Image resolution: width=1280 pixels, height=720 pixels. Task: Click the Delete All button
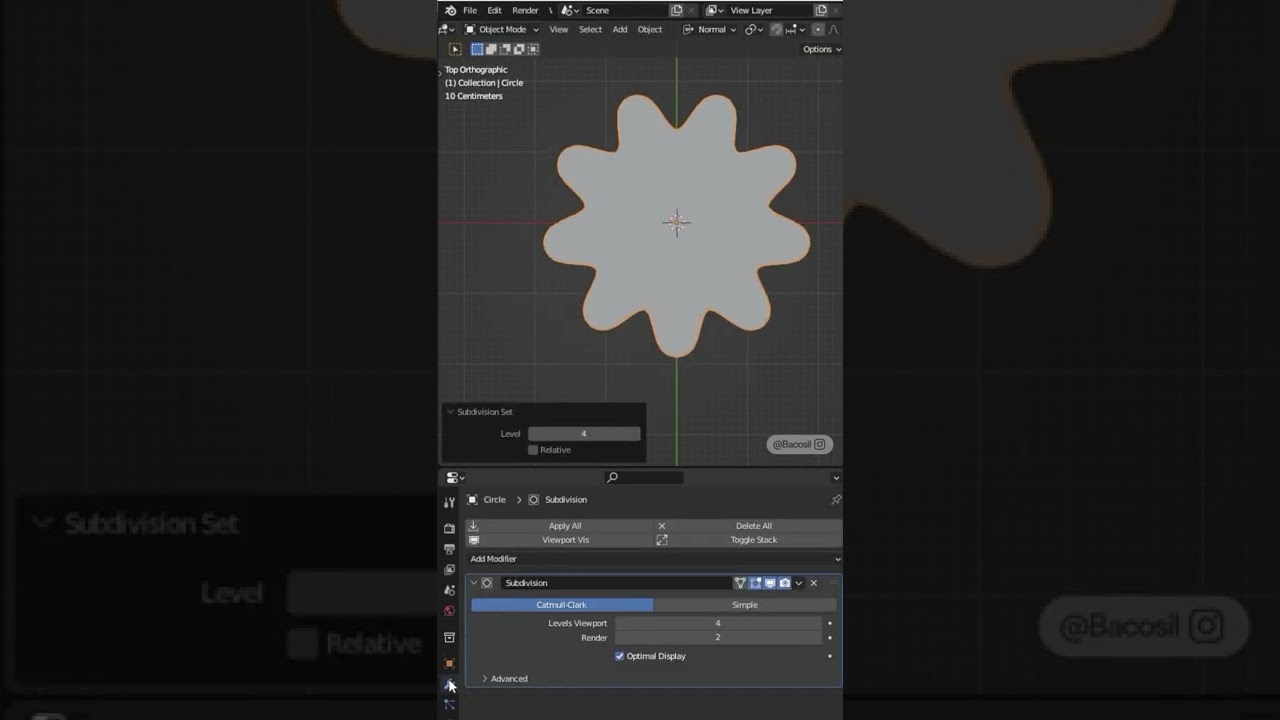click(748, 526)
